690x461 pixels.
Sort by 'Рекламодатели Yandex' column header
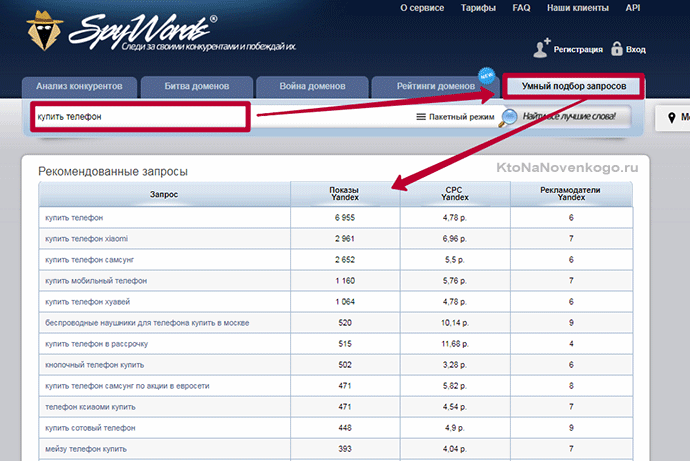(x=571, y=194)
